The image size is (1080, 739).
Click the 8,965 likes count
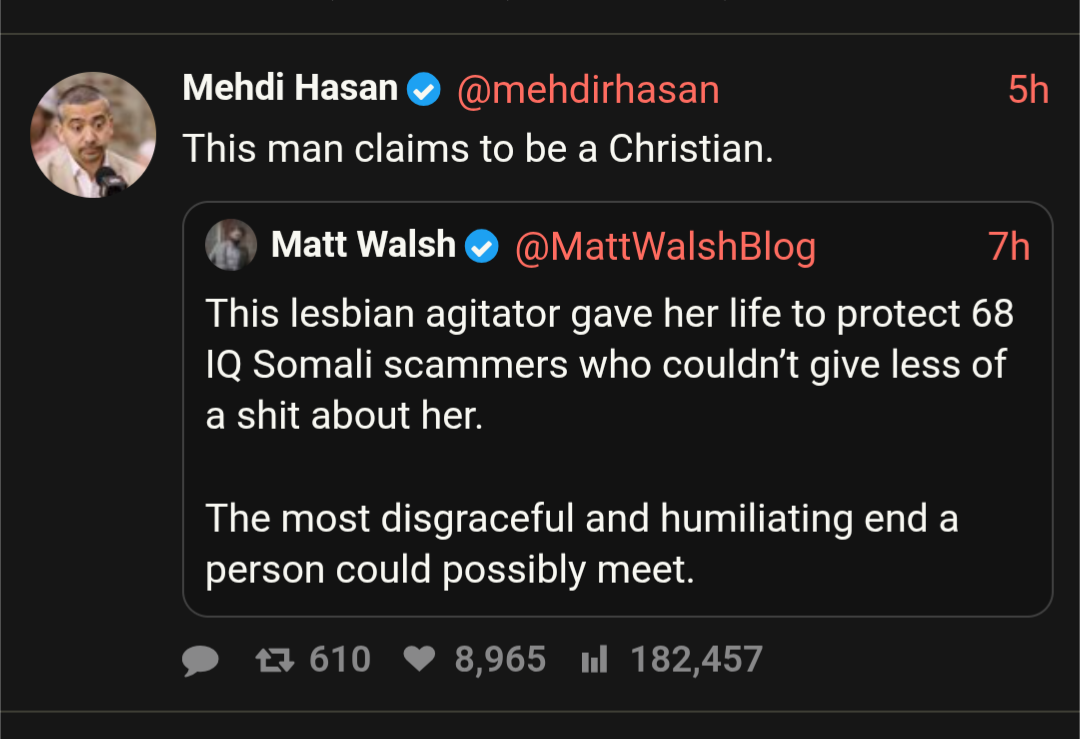500,660
